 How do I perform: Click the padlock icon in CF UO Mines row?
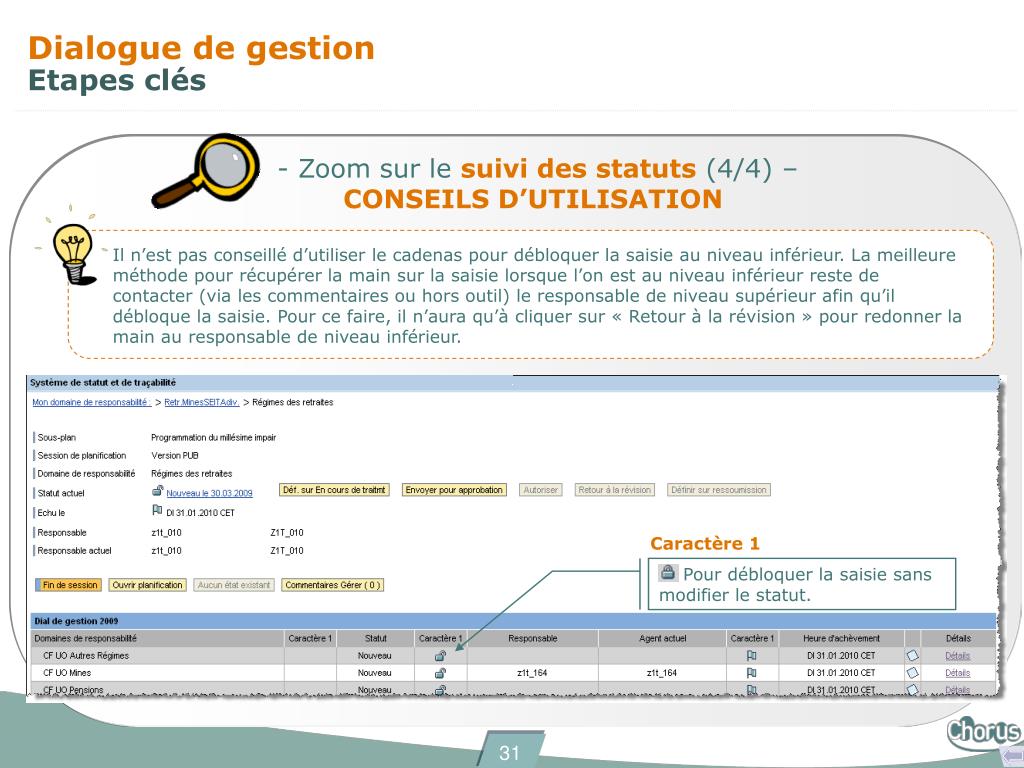pyautogui.click(x=440, y=673)
